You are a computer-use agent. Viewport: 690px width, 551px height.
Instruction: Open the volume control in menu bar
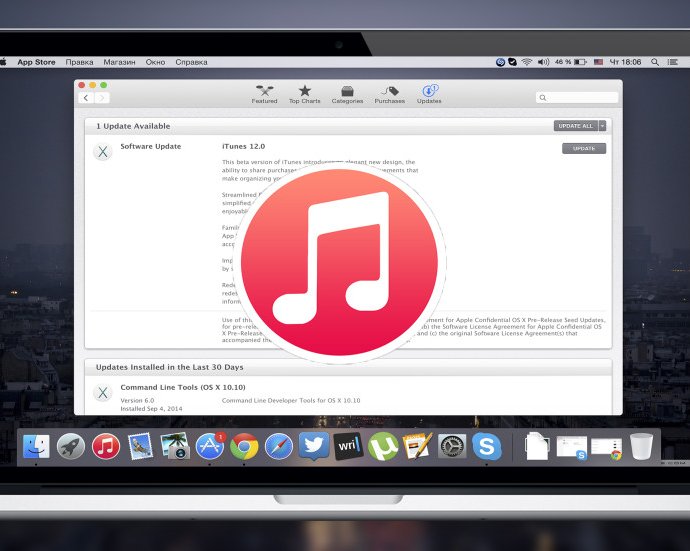click(x=543, y=62)
